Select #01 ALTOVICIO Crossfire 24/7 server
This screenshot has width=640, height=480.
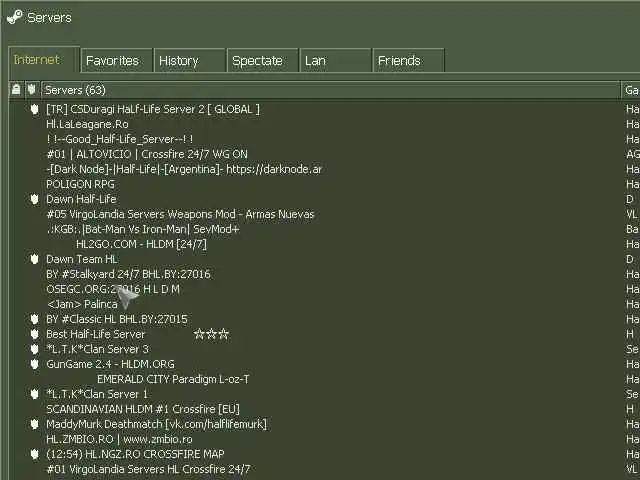click(147, 154)
